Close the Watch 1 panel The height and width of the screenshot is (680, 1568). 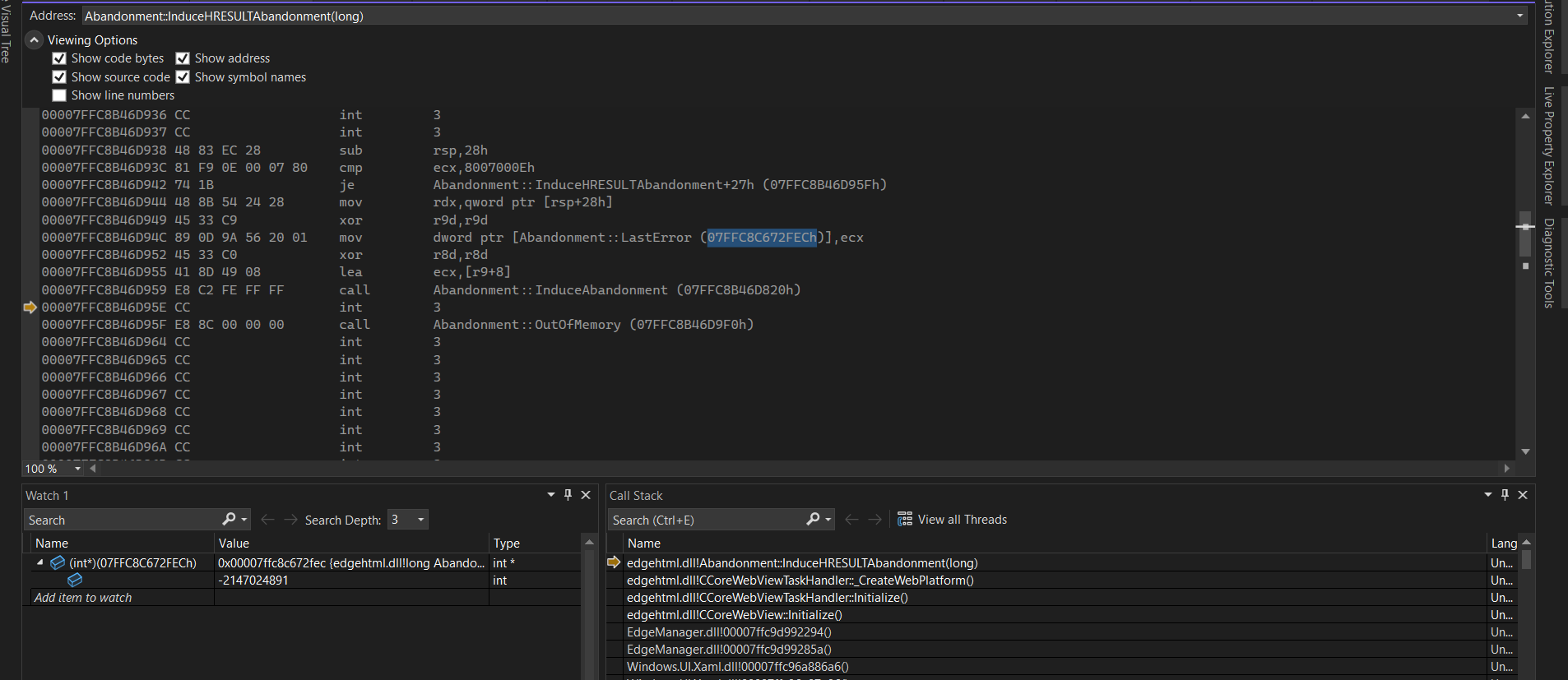pos(586,495)
